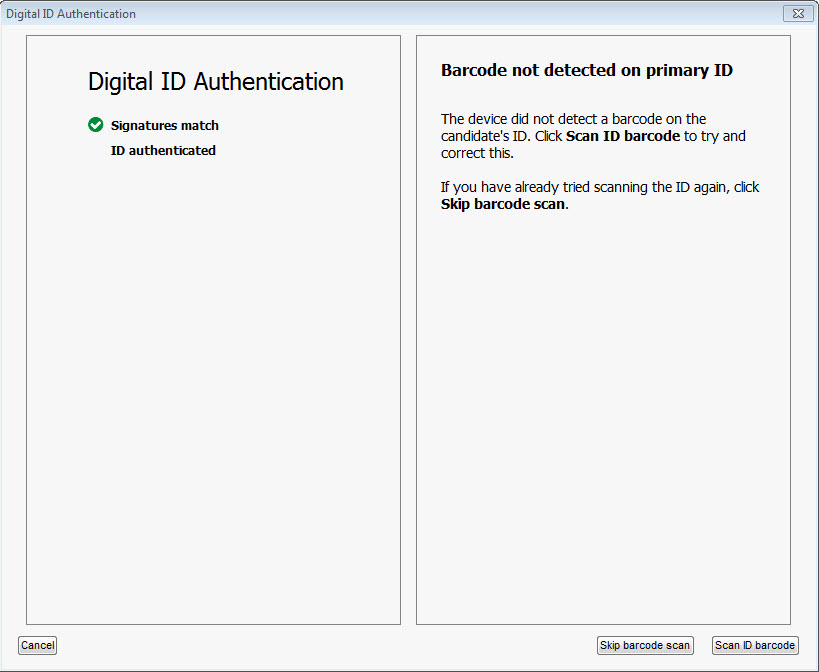
Task: Click bold Scan ID barcode text in instructions
Action: click(x=623, y=136)
